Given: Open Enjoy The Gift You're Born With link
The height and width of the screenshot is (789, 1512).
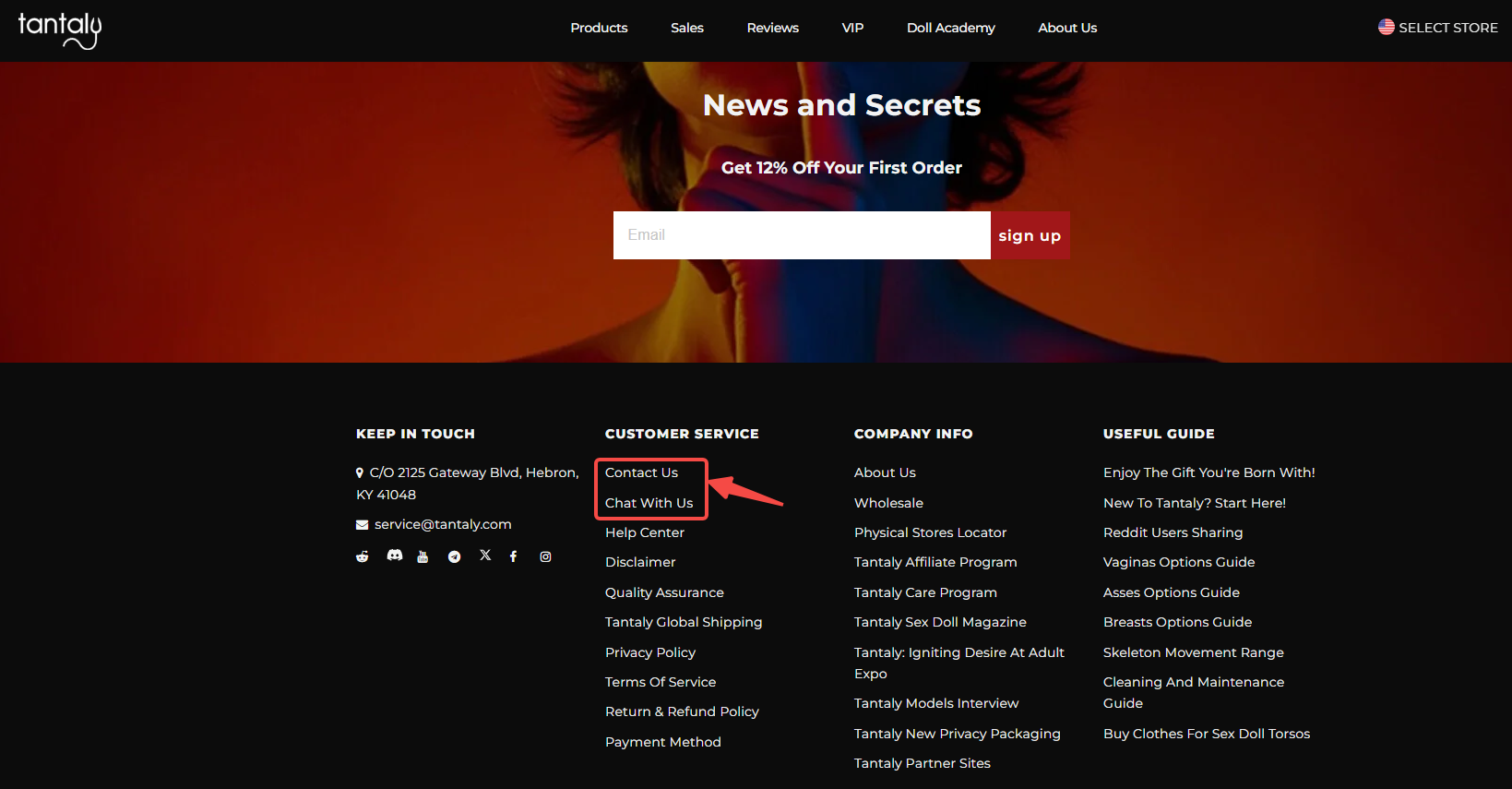Looking at the screenshot, I should pos(1209,472).
